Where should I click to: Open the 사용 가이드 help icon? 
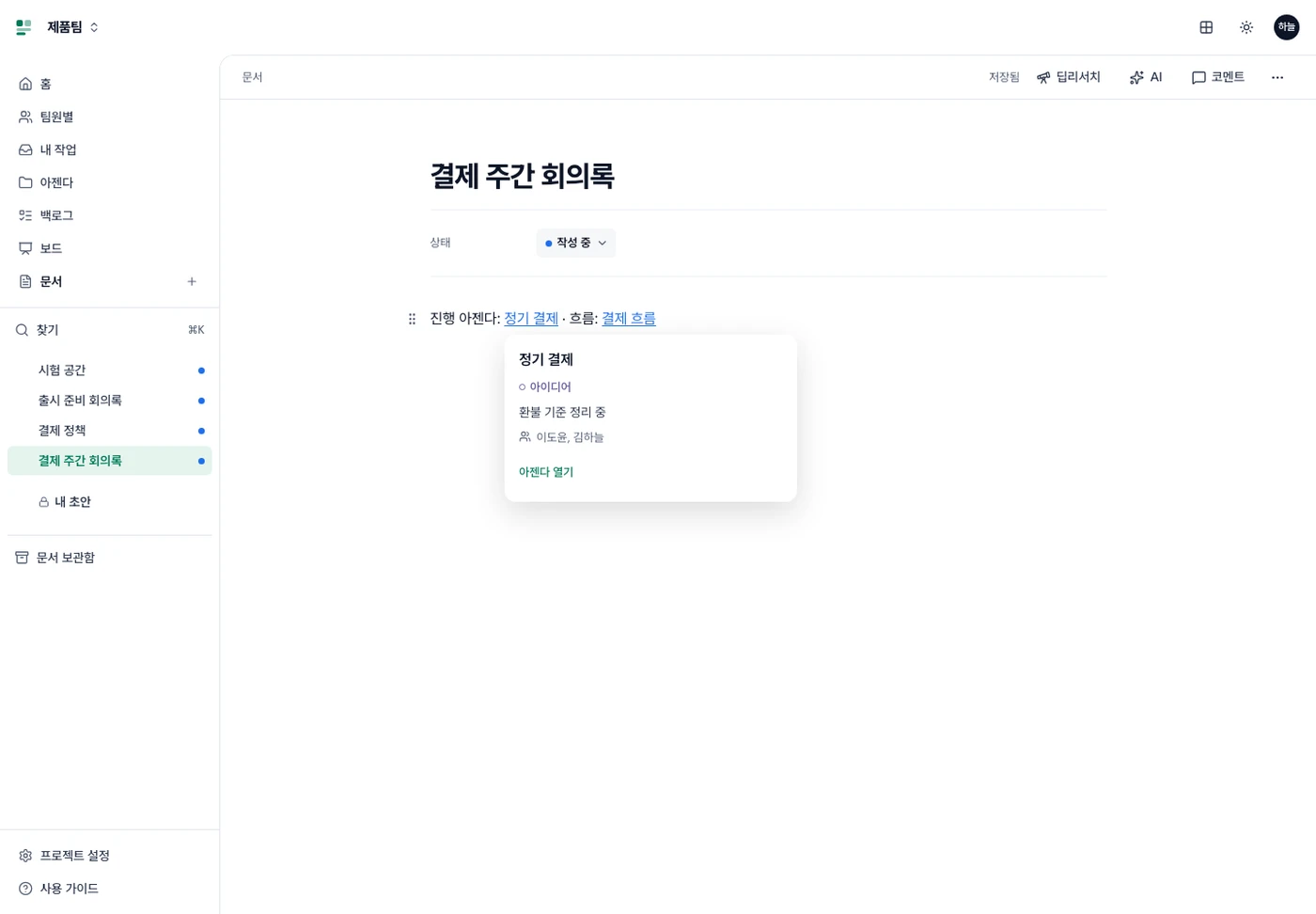[x=25, y=889]
